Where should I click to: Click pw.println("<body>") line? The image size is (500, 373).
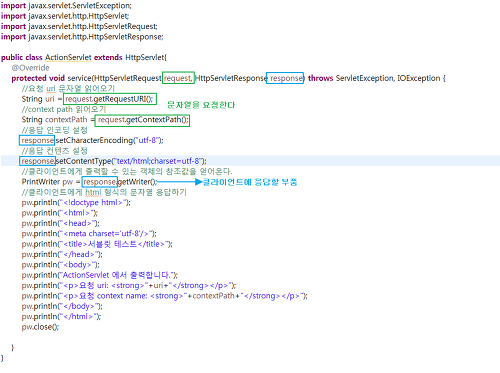[61, 265]
